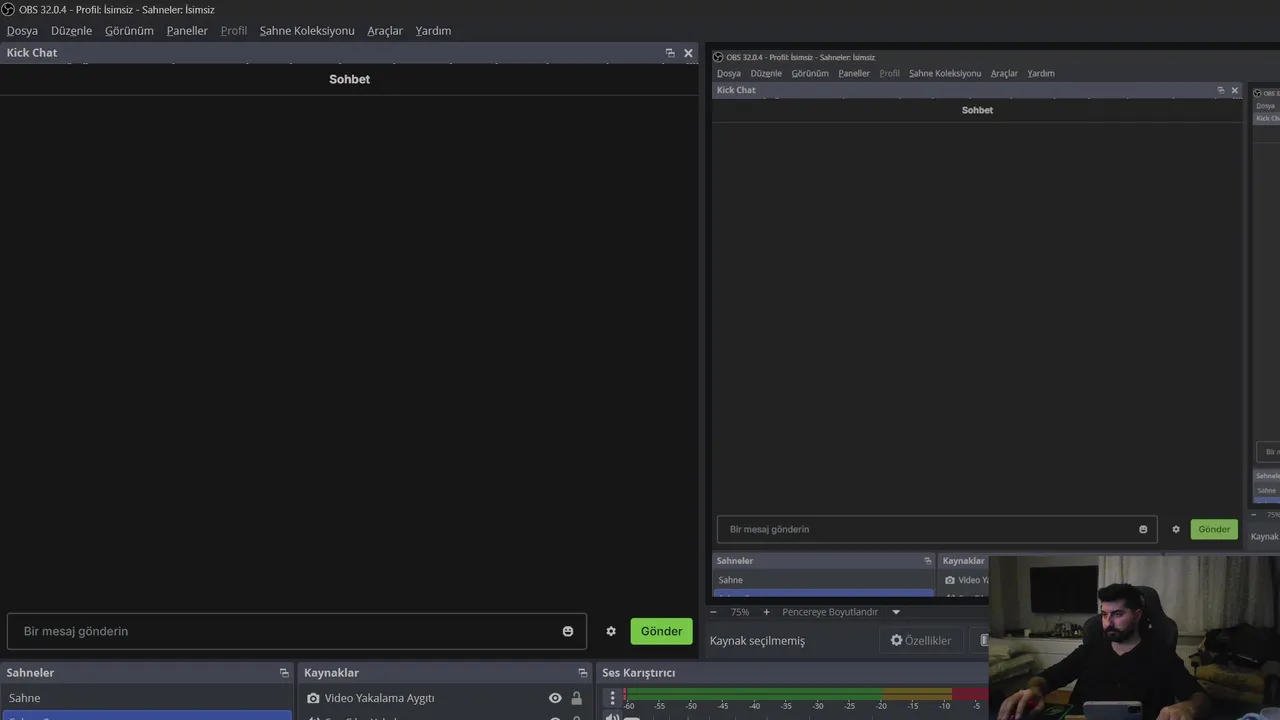This screenshot has height=720, width=1280.
Task: Click Sahne Koleksiyonu inside the preview capture
Action: (x=945, y=73)
